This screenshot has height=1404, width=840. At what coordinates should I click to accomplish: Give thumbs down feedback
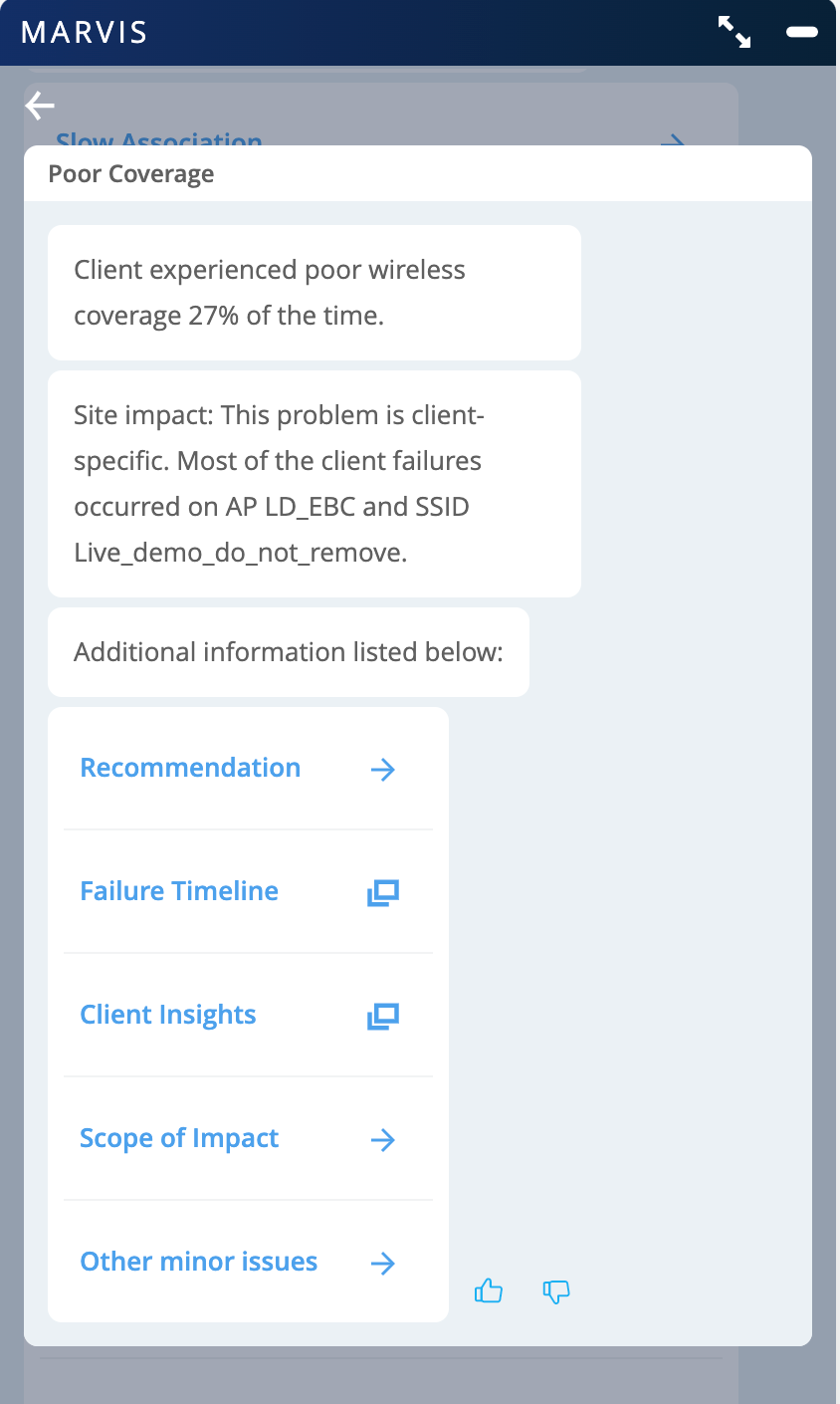[556, 1292]
